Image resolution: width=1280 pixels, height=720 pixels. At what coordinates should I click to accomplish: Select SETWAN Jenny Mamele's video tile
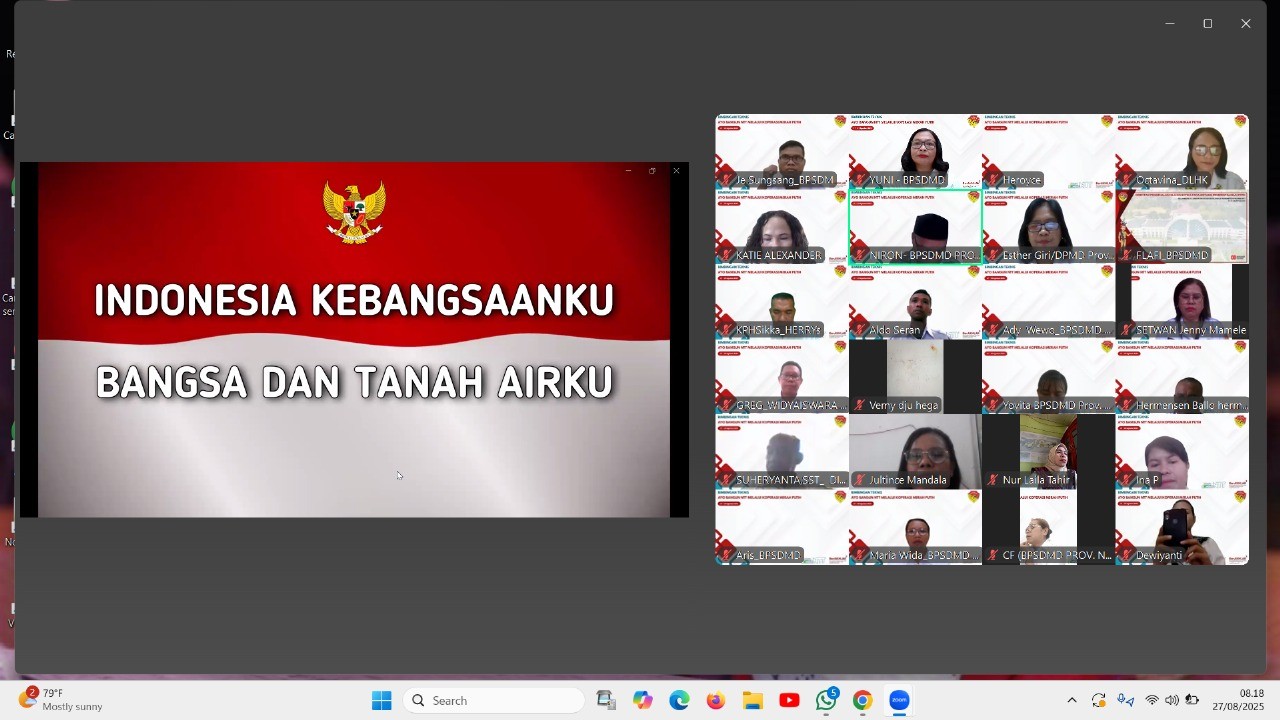1182,301
